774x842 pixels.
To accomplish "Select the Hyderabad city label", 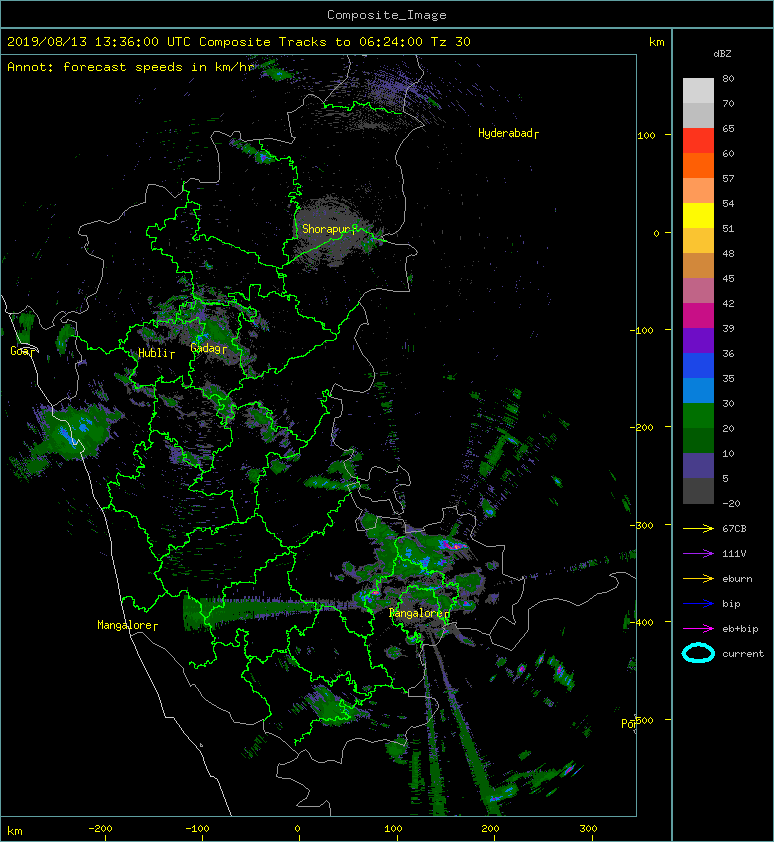I will [508, 133].
